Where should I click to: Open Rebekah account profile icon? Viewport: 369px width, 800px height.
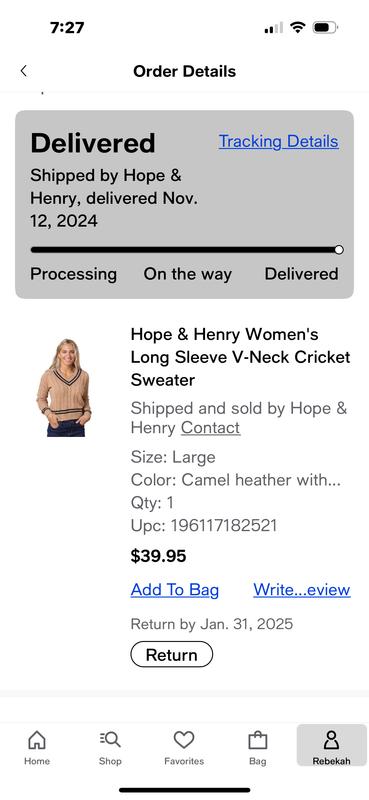(331, 740)
